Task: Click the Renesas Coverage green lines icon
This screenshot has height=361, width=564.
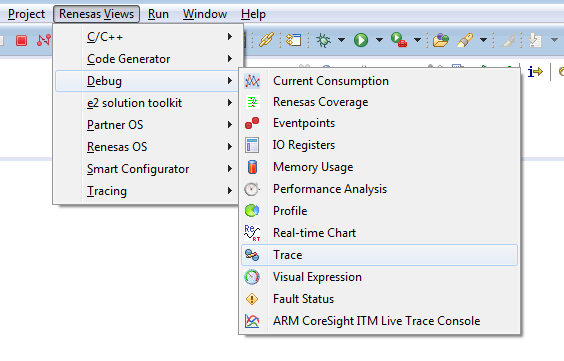Action: (252, 102)
